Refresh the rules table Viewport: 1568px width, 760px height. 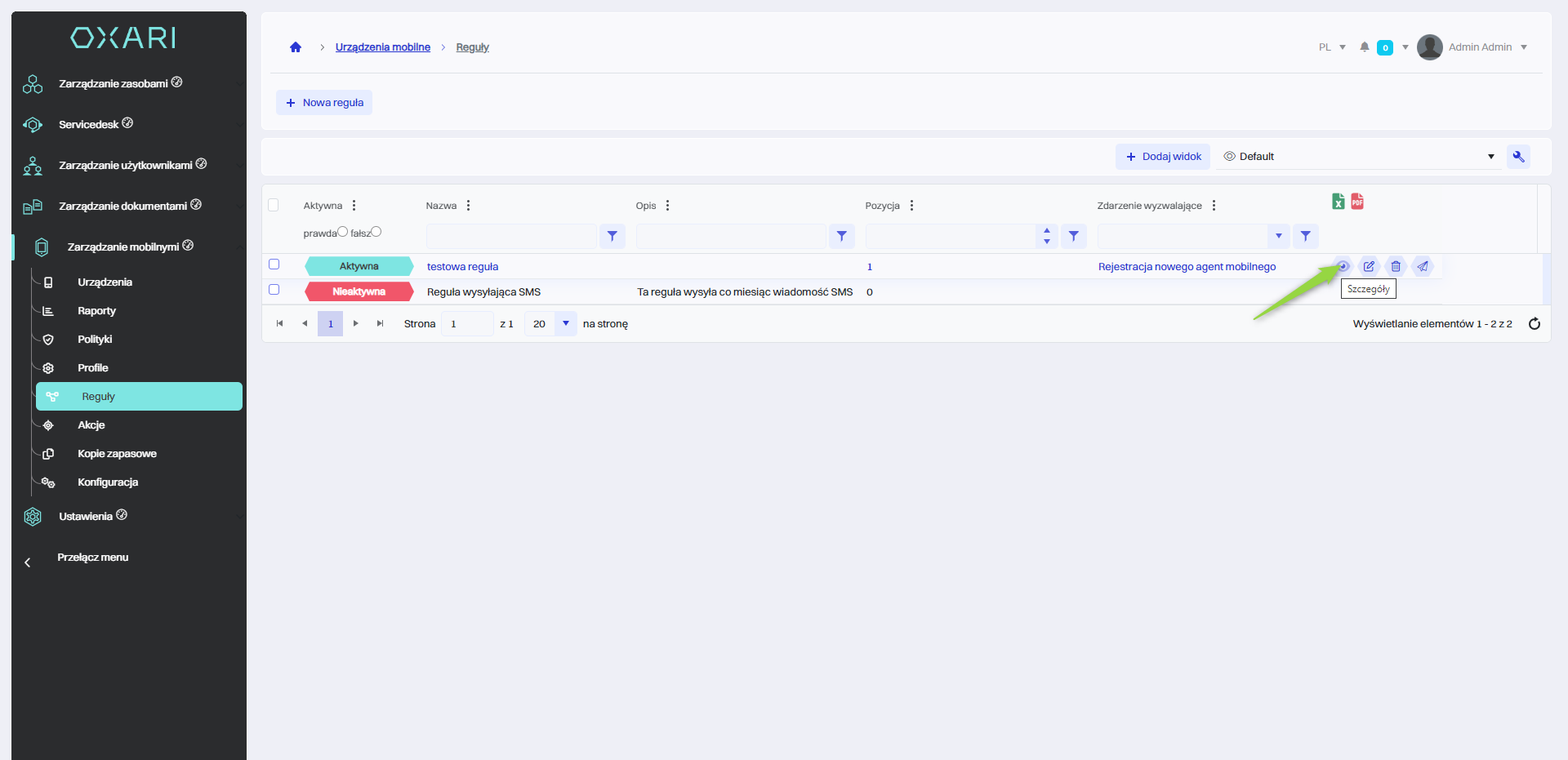[1534, 324]
